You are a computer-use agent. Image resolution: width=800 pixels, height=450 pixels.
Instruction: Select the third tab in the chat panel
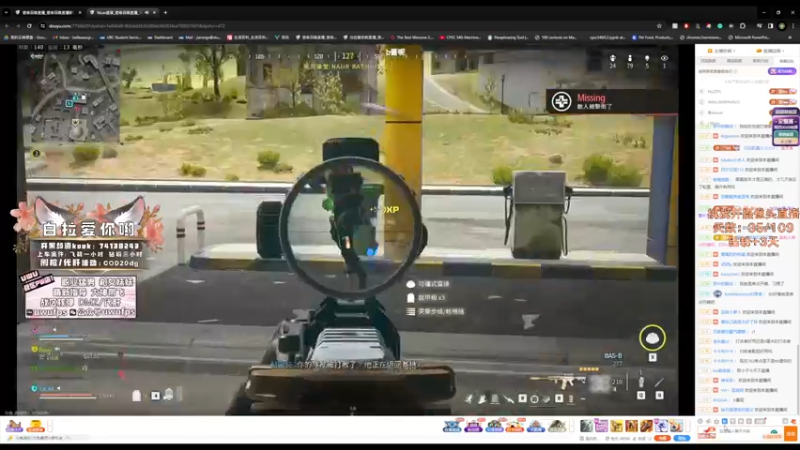[x=760, y=61]
